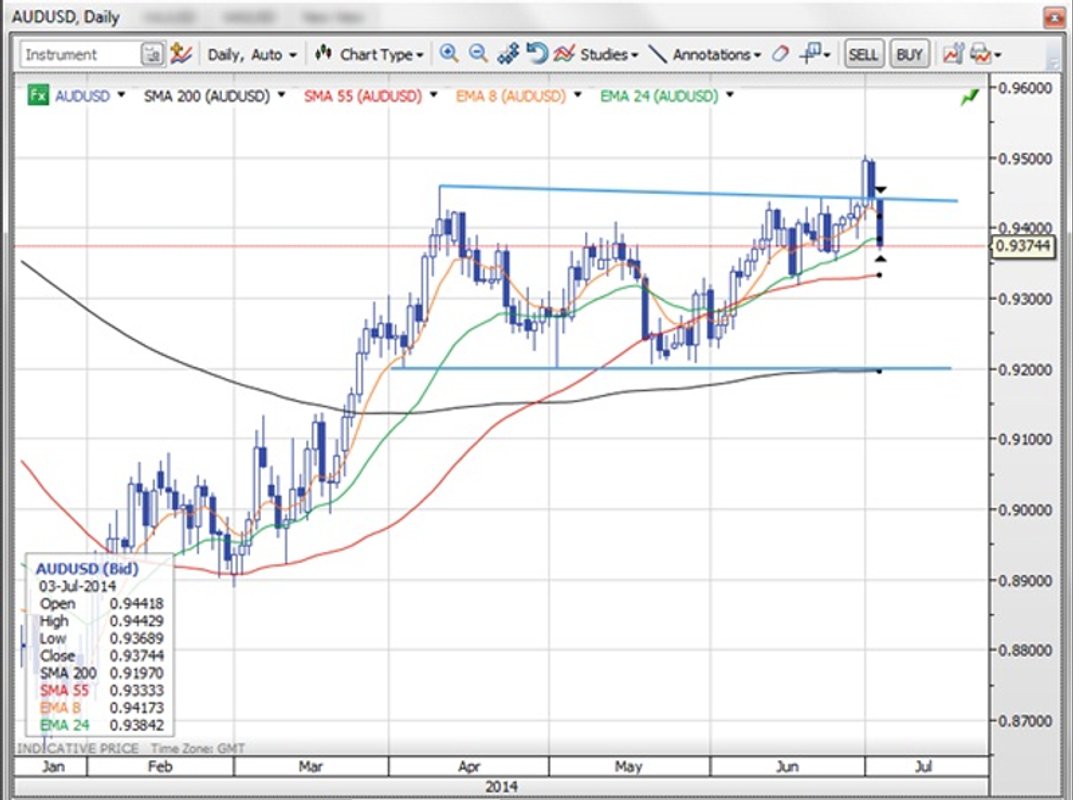Click the instrument lookup icon beside Instrument field
Screen dimensions: 1073x800
click(152, 55)
